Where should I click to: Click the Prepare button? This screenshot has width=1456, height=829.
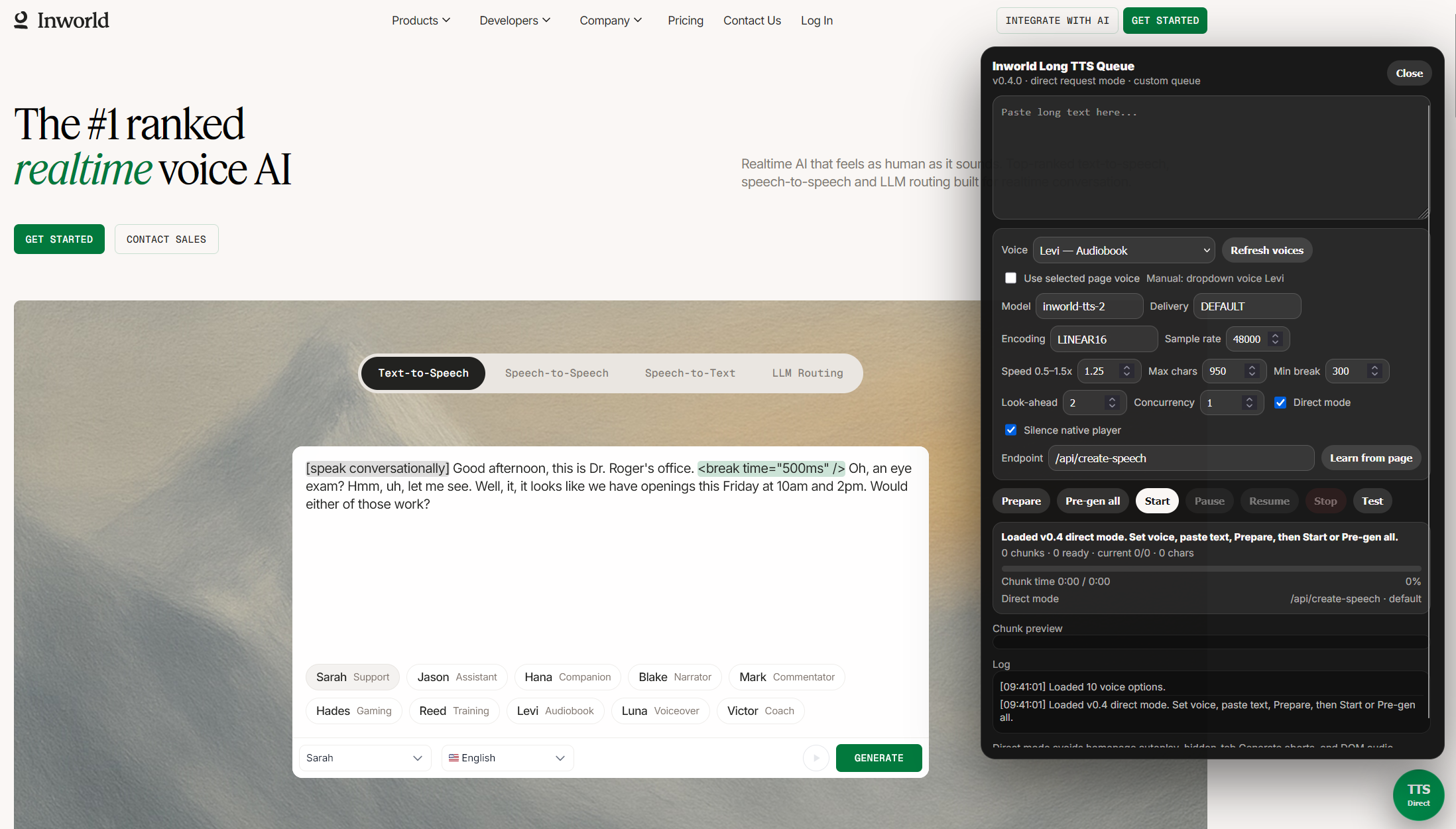(1021, 501)
